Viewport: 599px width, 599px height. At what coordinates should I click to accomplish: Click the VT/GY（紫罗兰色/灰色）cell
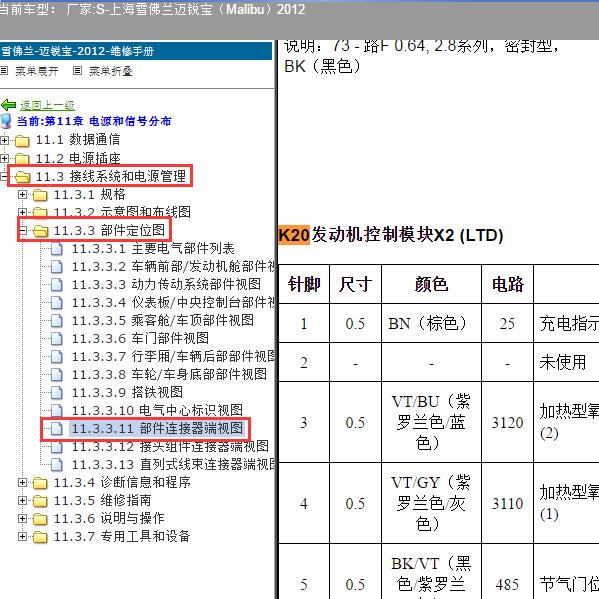431,503
